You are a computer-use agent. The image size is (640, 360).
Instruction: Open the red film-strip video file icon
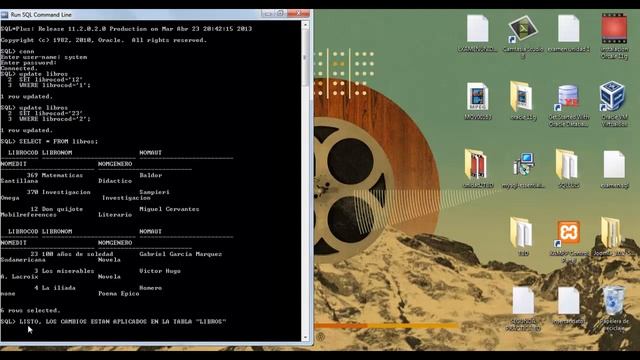point(614,29)
